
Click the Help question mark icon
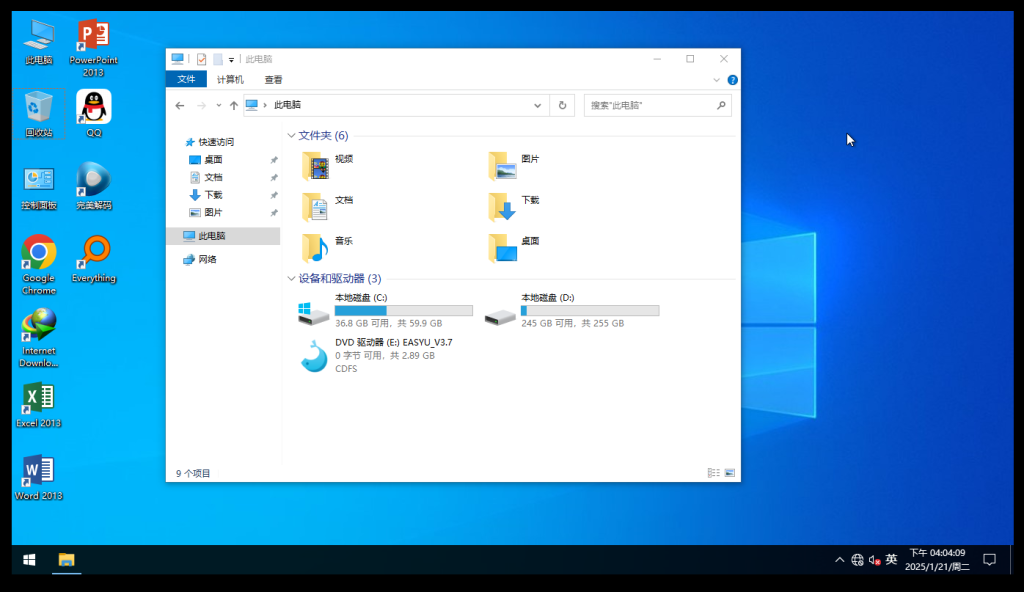tap(732, 80)
